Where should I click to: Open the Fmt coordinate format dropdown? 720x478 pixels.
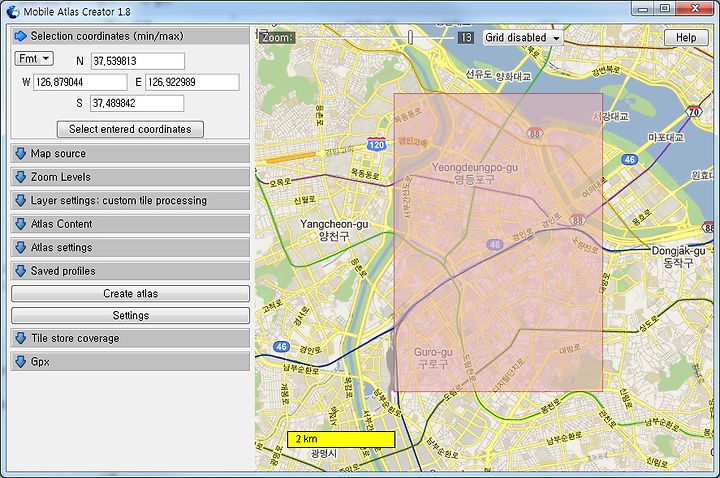tap(34, 59)
